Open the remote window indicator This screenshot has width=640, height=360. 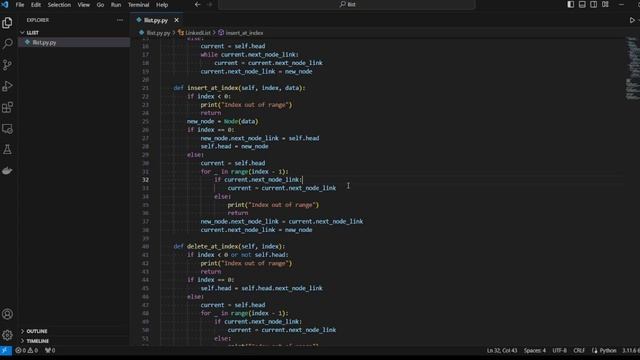pos(6,350)
